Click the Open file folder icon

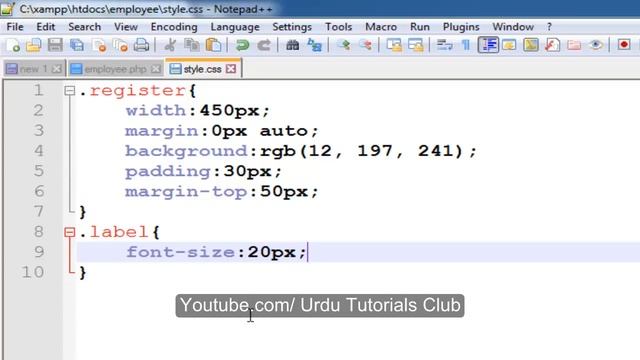33,45
